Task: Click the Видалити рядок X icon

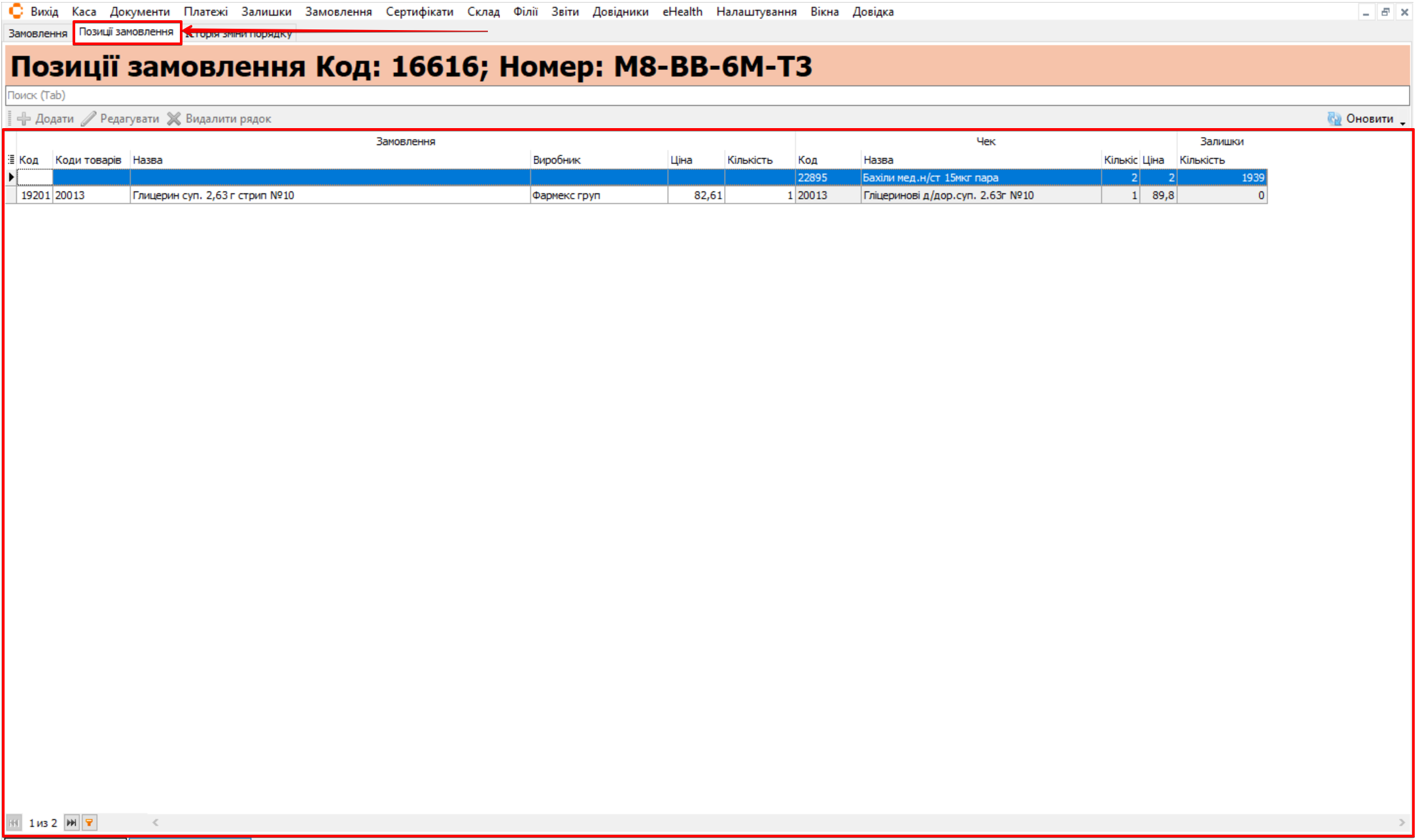Action: 174,118
